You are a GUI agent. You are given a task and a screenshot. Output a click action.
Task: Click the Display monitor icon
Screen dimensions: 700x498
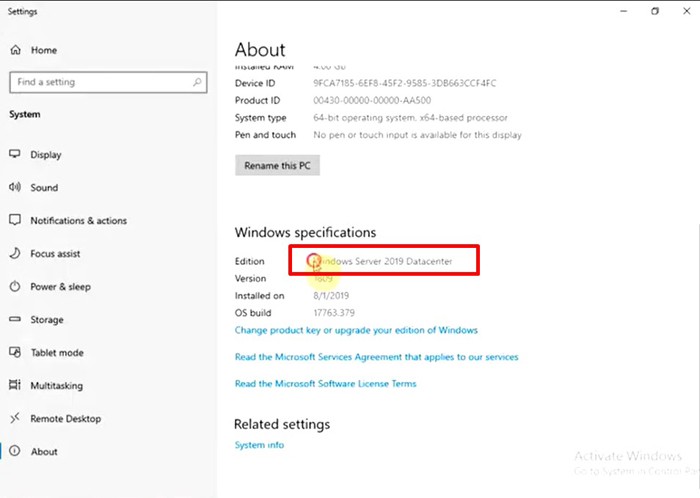[15, 154]
